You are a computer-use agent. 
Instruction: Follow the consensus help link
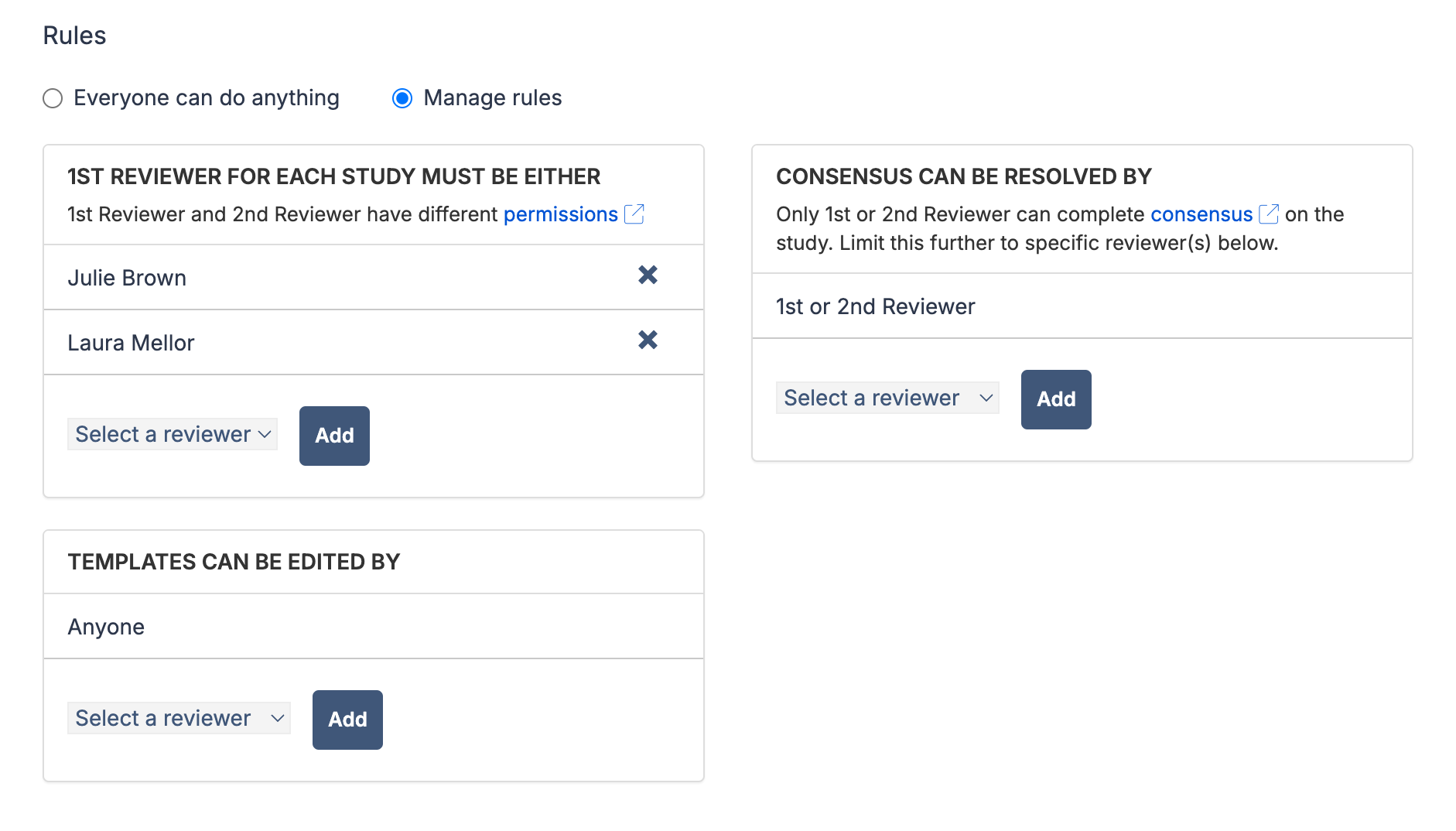coord(1201,214)
